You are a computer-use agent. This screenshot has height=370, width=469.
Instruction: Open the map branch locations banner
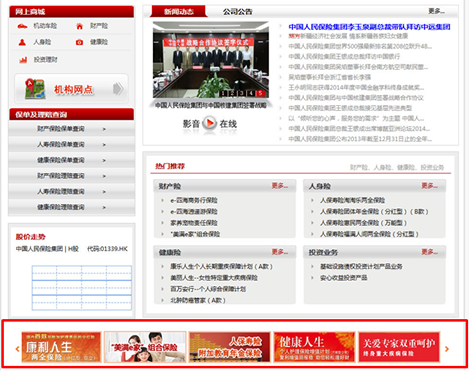coord(71,89)
